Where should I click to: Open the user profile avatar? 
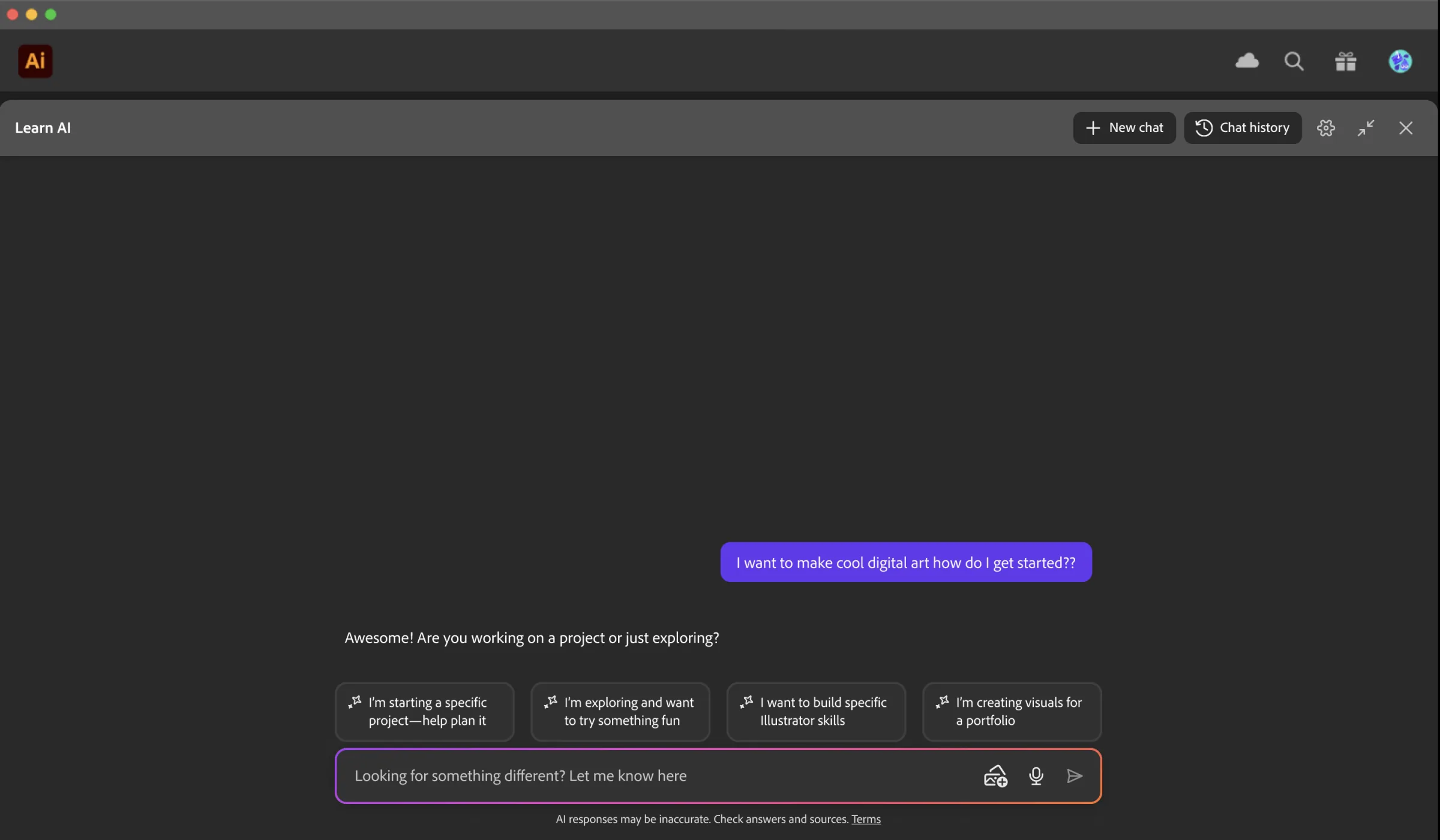click(x=1400, y=61)
